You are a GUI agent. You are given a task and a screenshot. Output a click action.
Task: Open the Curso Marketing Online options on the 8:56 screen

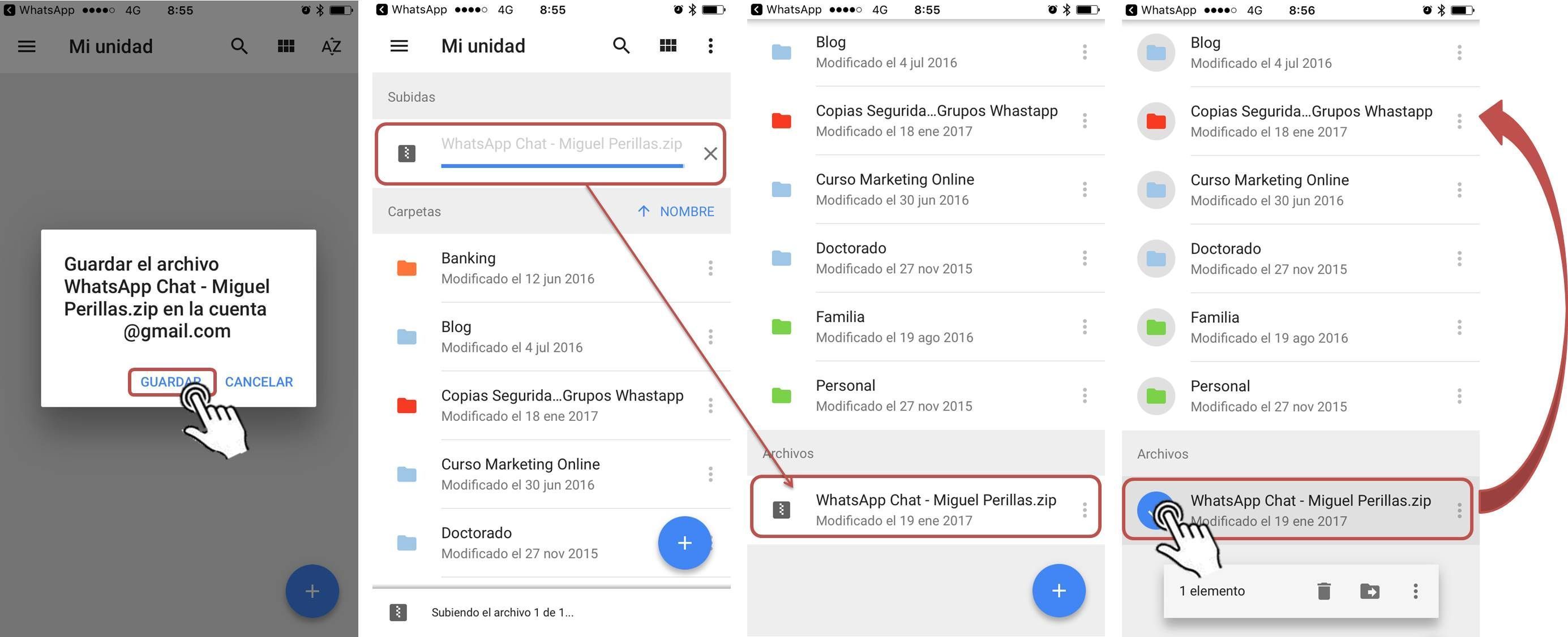(x=1459, y=190)
